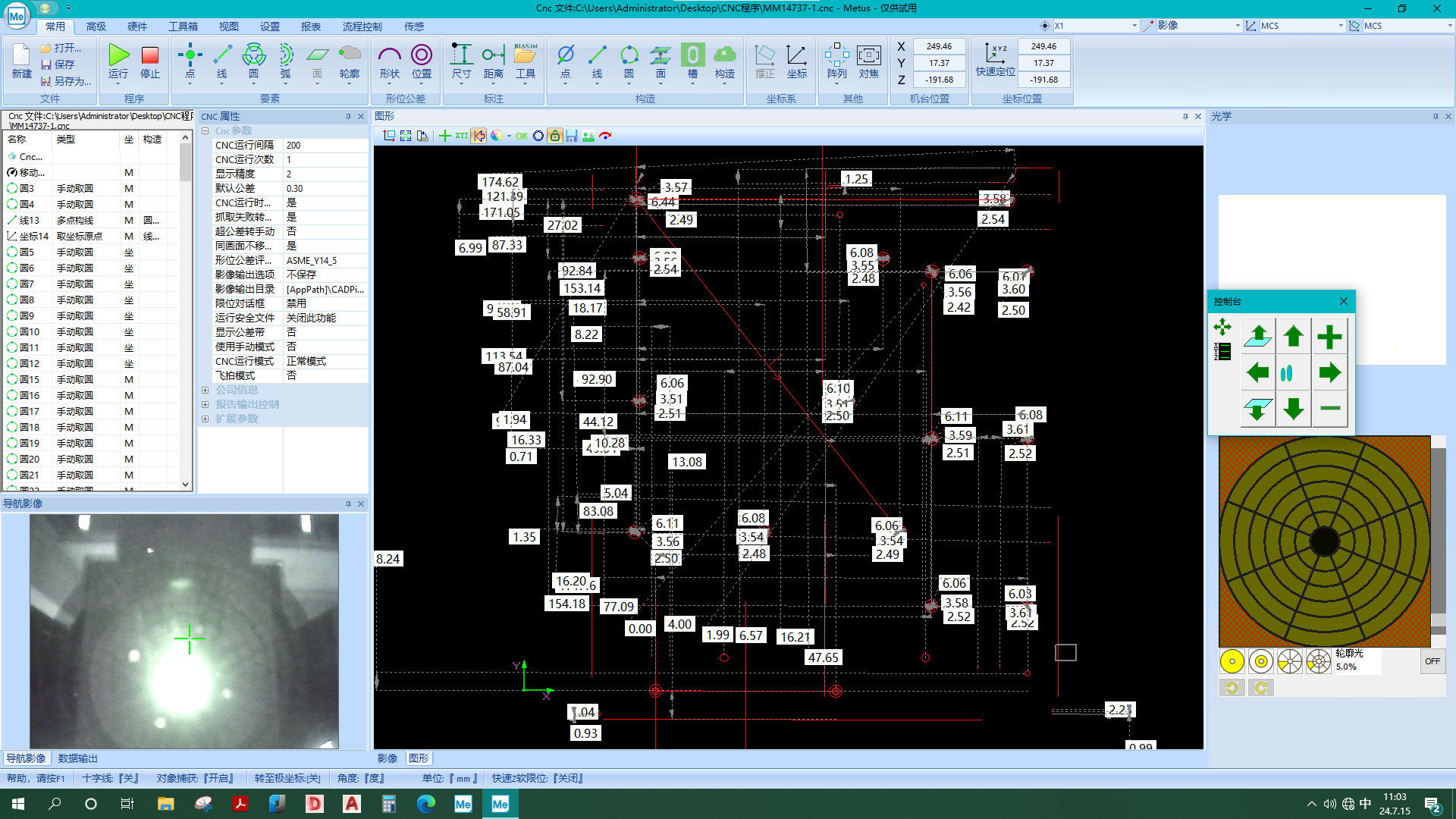Turn off 轮廓光 using the OFF button
The width and height of the screenshot is (1456, 819).
tap(1432, 661)
